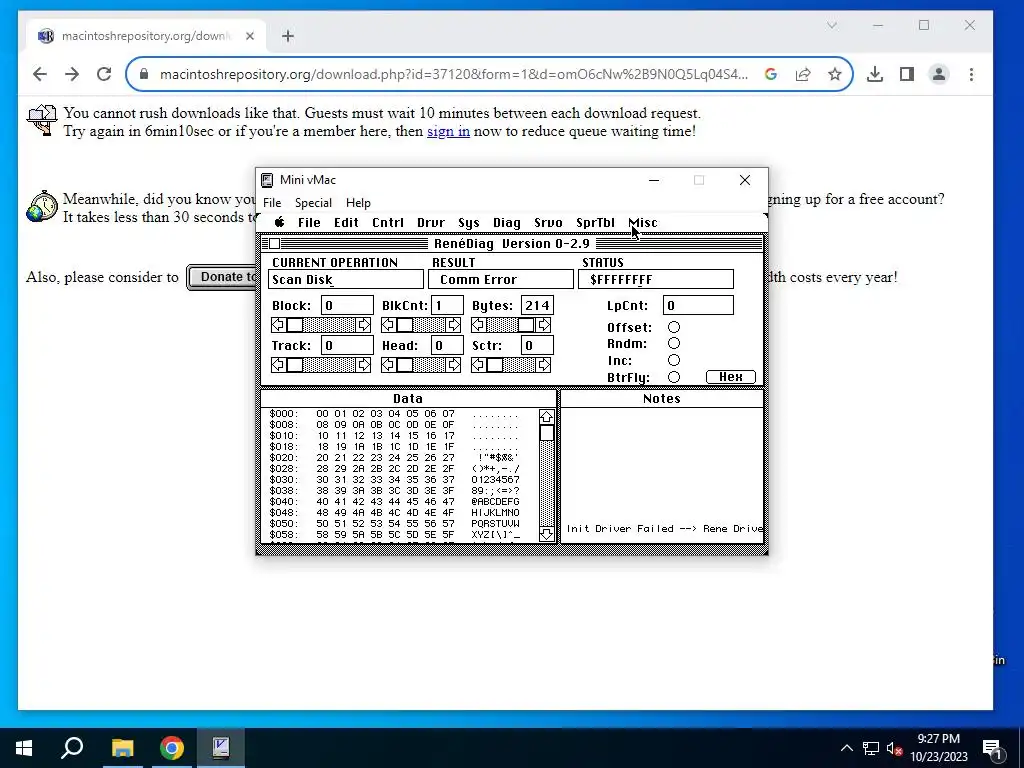
Task: Click Track slider left arrow
Action: 278,364
